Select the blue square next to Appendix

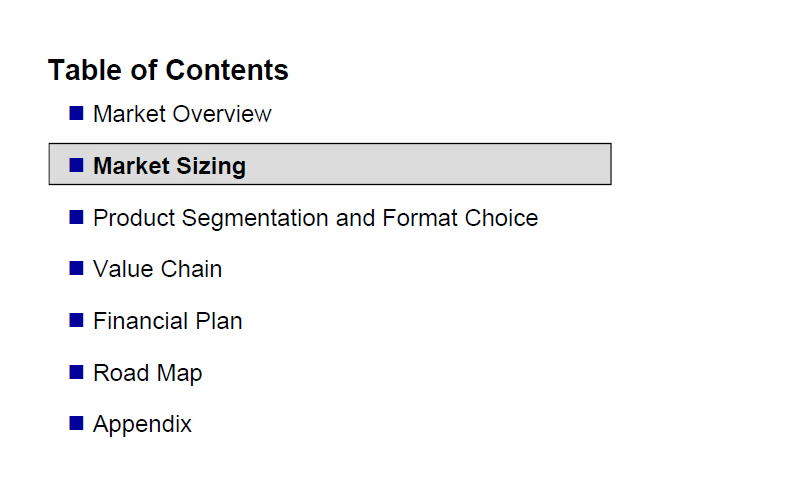coord(76,423)
